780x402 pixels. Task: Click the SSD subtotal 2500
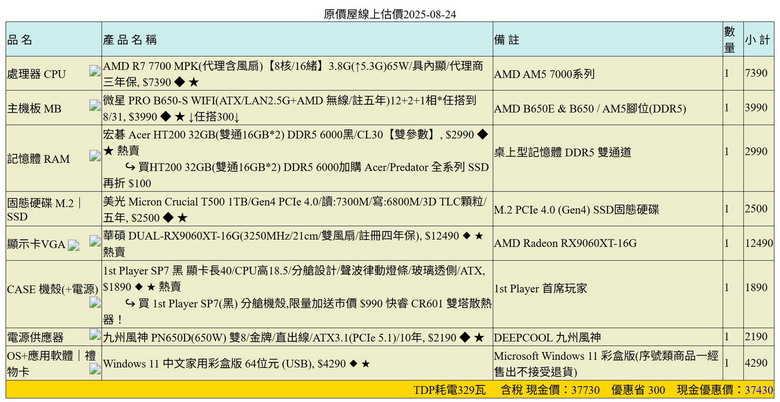pos(756,209)
